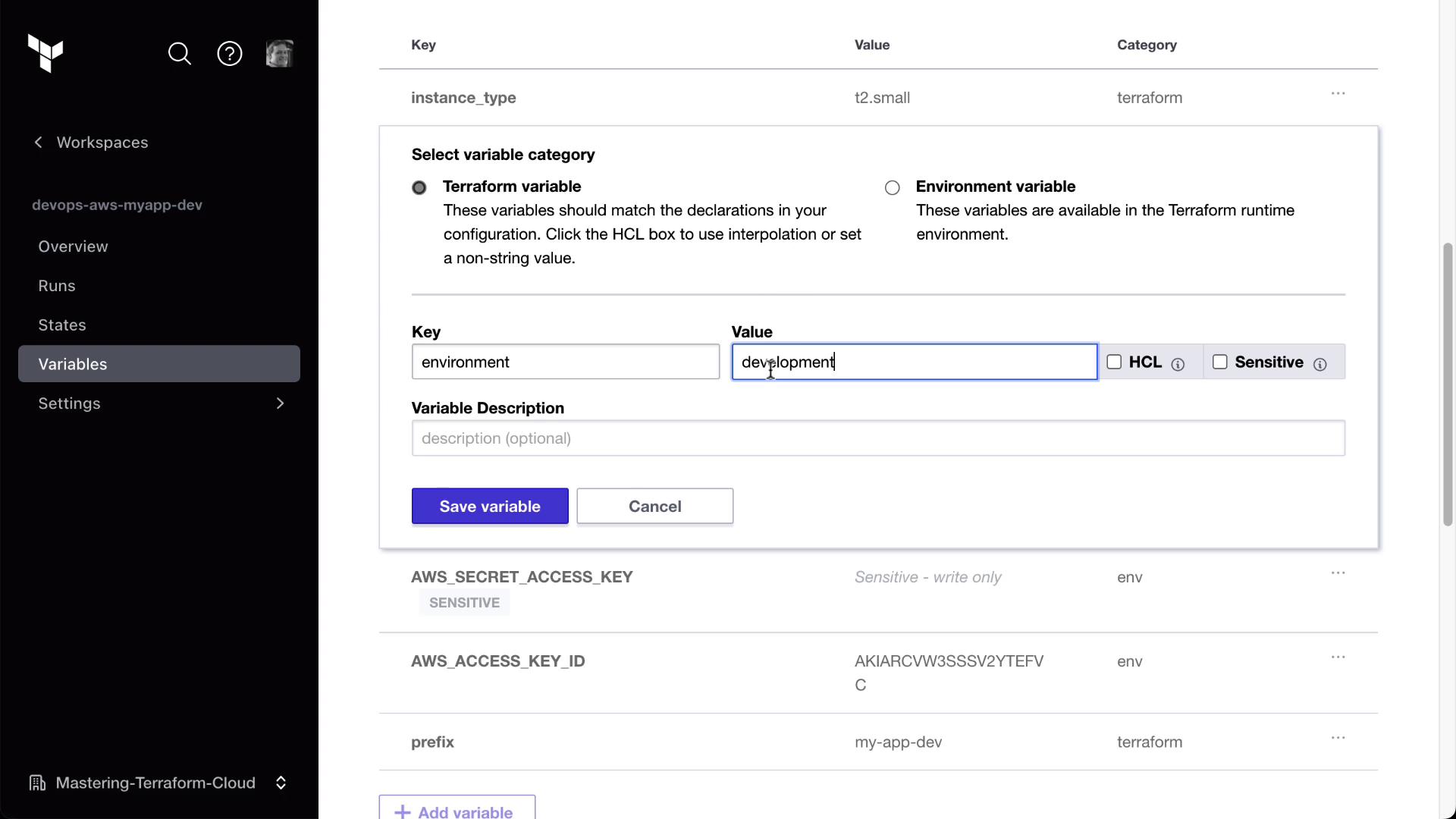
Task: Open actions menu for instance_type row
Action: pos(1338,94)
